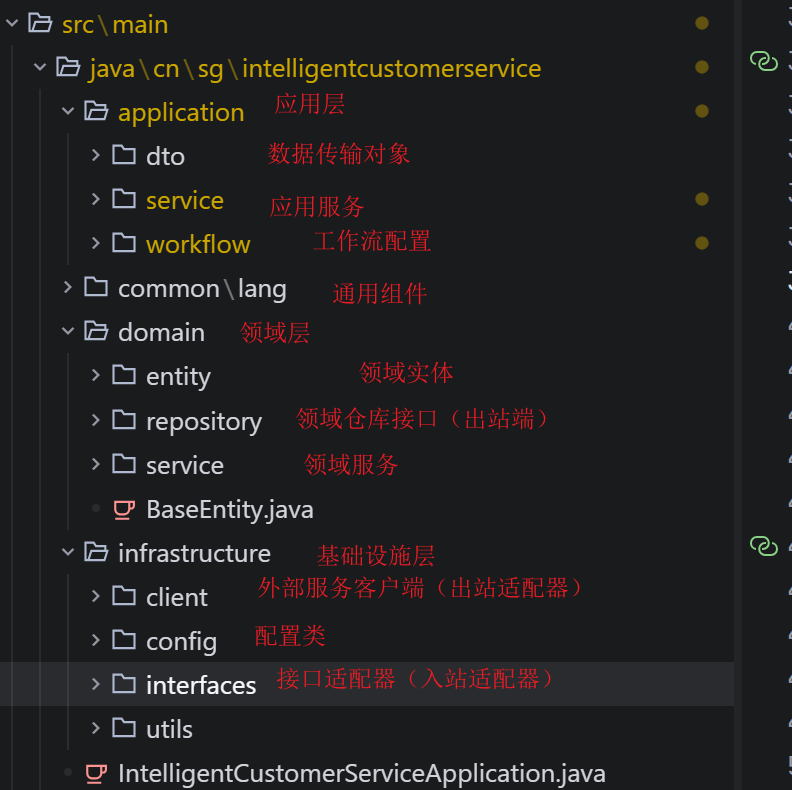Select the client folder label

click(x=177, y=598)
